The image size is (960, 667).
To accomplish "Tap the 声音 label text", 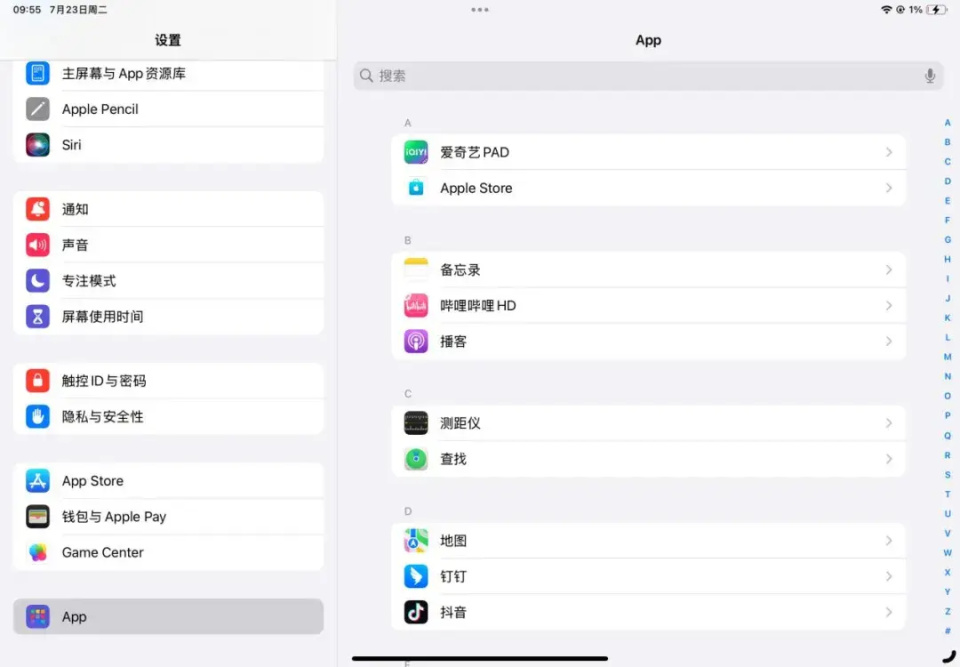I will click(75, 245).
